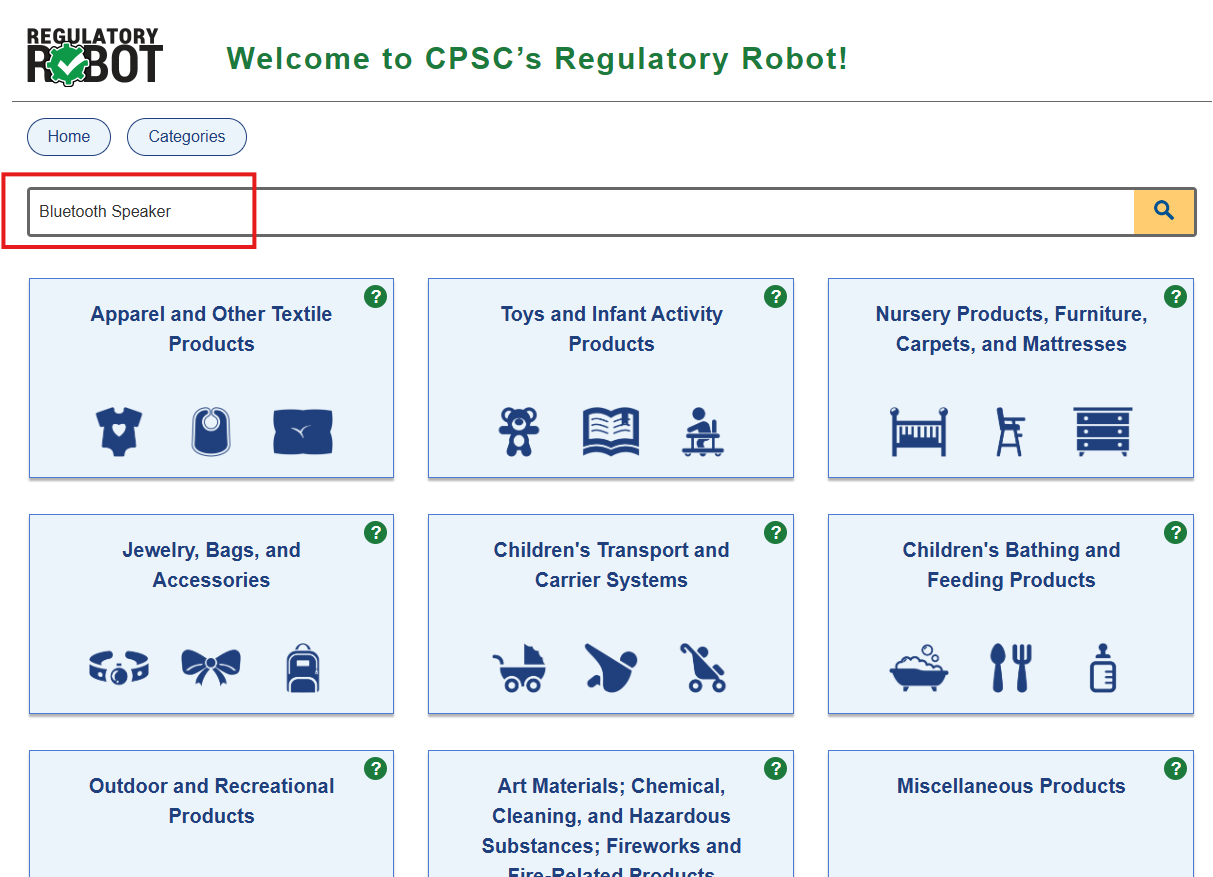This screenshot has height=877, width=1213.
Task: Click the stroller icon
Action: click(703, 668)
